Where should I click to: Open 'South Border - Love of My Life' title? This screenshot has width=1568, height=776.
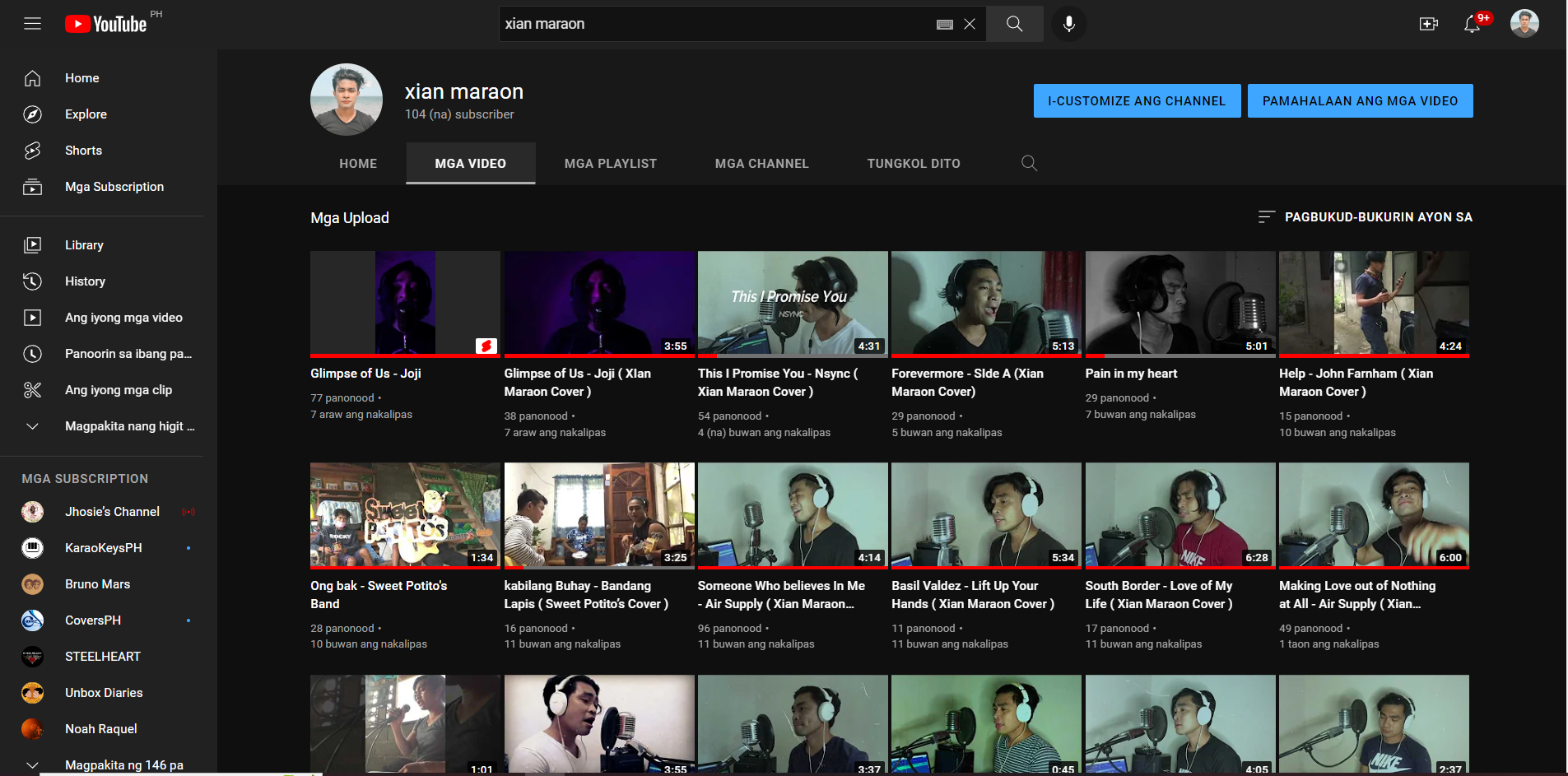pos(1159,595)
